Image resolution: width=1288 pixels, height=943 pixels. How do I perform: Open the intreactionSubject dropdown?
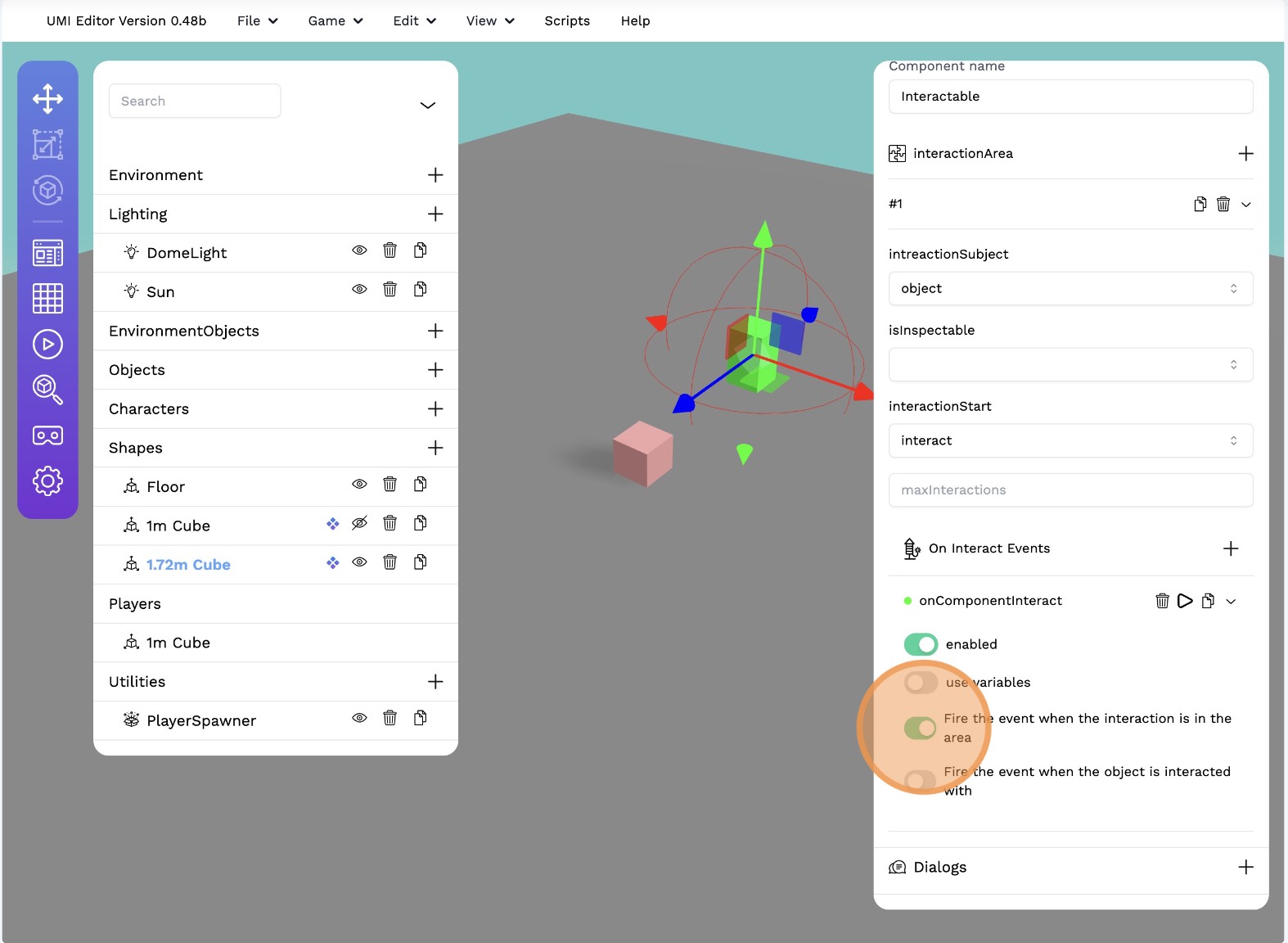[1070, 288]
